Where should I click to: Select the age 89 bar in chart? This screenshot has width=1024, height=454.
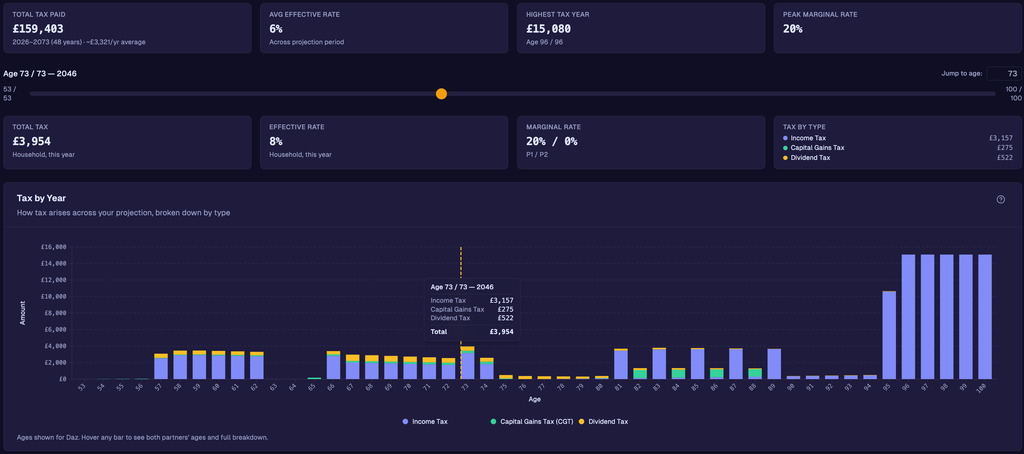tap(774, 363)
